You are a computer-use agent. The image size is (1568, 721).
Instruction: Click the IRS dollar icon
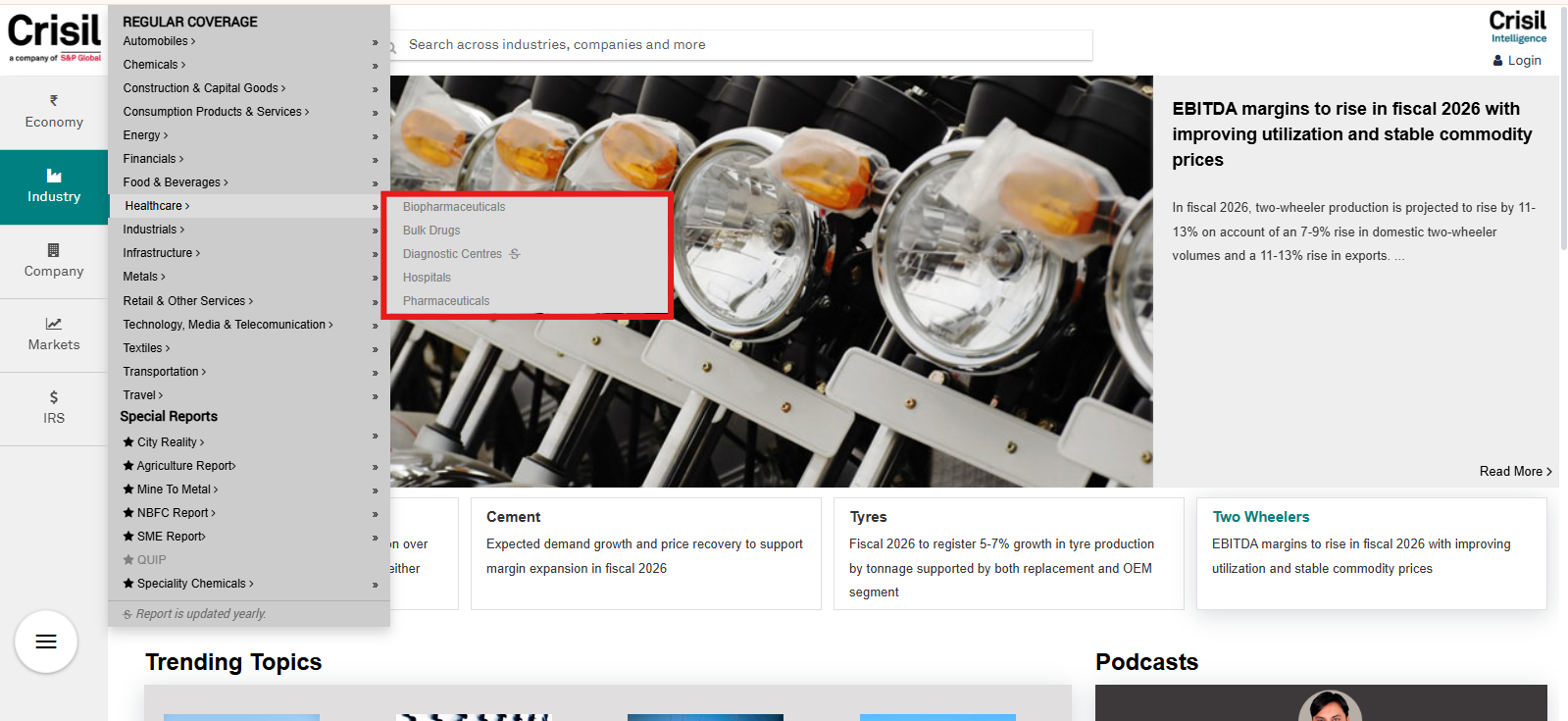(x=54, y=397)
